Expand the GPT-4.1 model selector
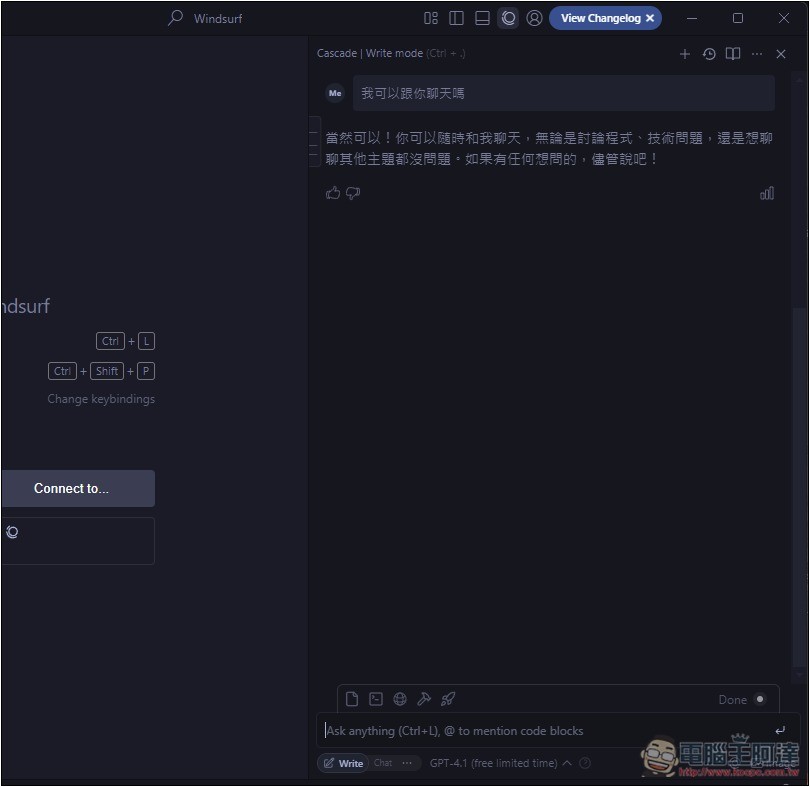This screenshot has height=787, width=810. [500, 763]
